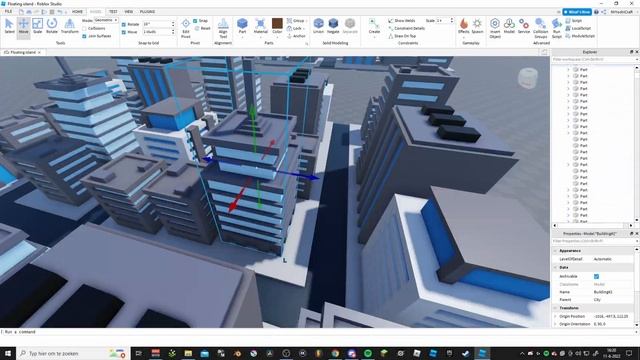Click the Anchor button

point(296,36)
